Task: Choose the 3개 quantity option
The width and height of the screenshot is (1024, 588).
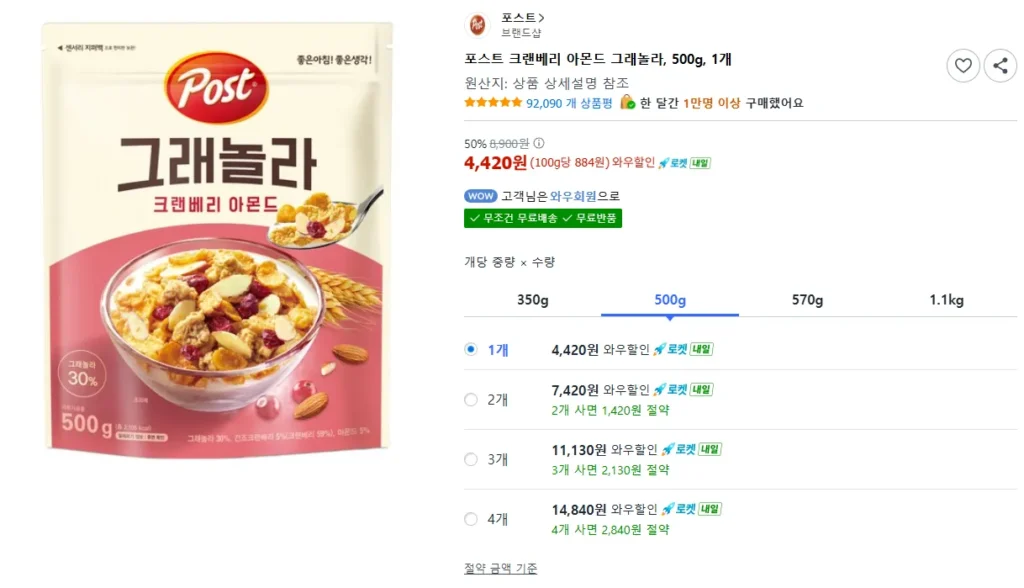Action: tap(470, 459)
